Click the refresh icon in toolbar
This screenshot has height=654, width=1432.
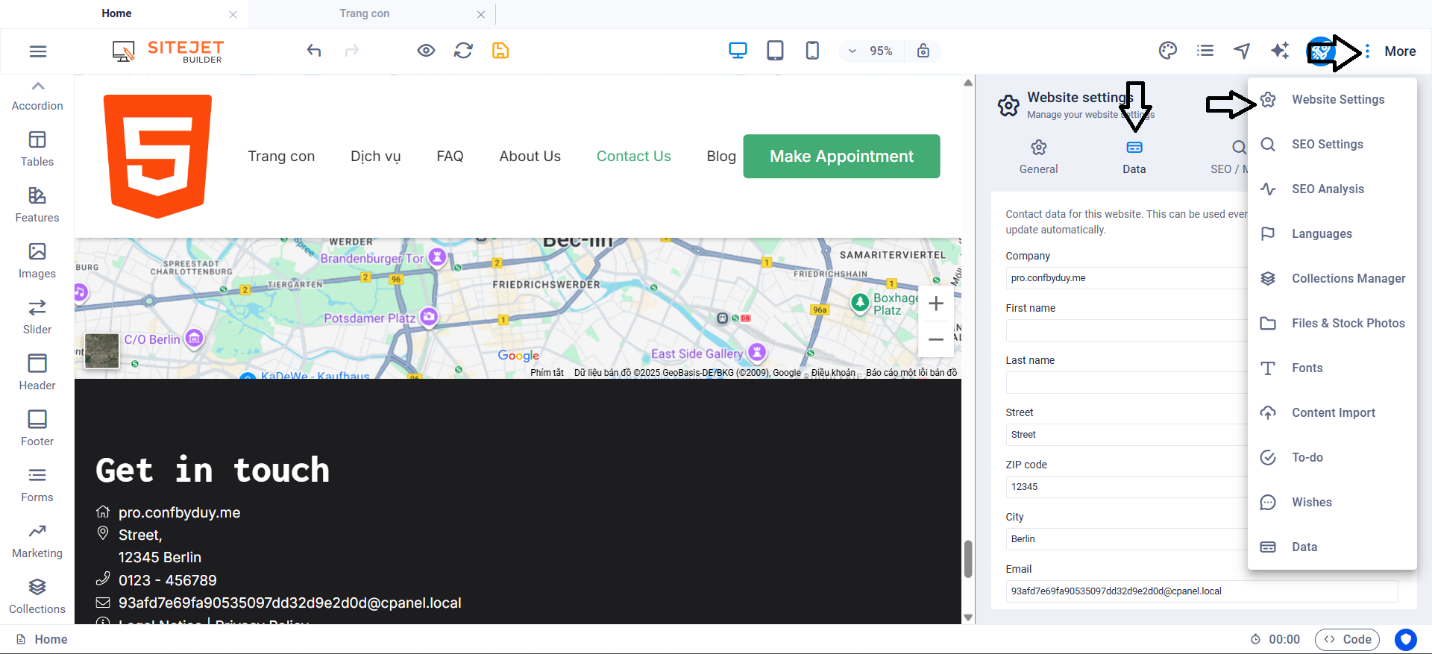click(x=463, y=51)
